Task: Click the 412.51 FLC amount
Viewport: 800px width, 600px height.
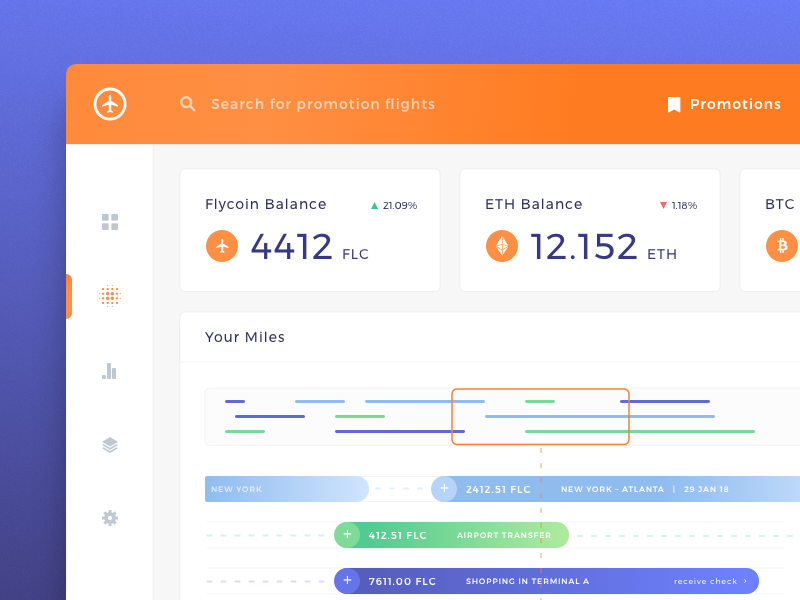Action: [397, 535]
